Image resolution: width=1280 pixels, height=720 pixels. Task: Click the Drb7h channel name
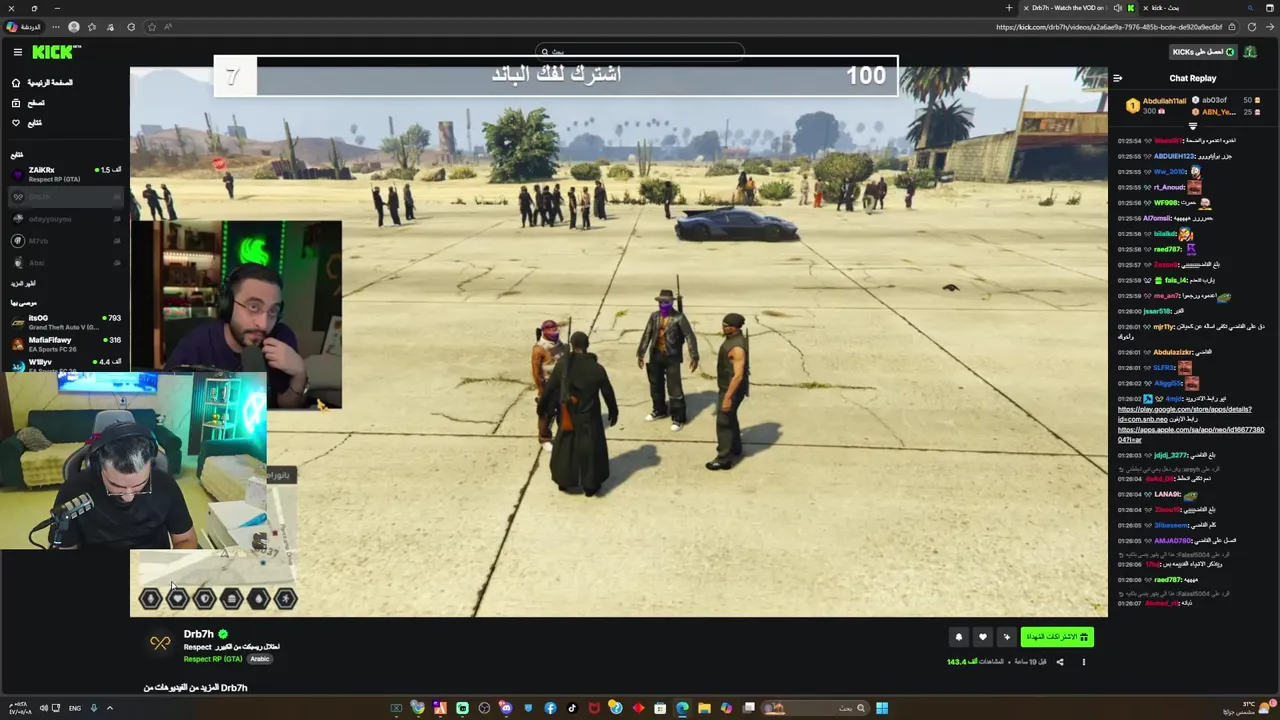[x=198, y=634]
